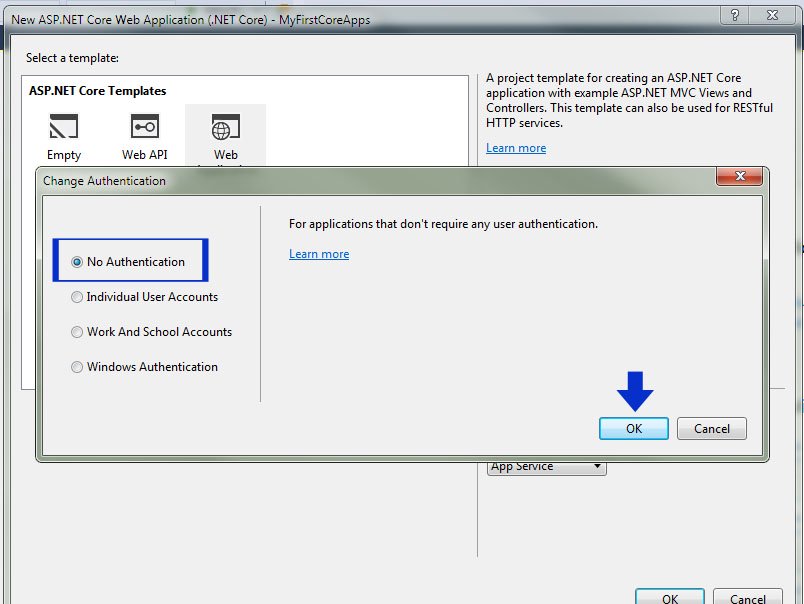Click OK in the New ASP.NET window
This screenshot has width=804, height=604.
pos(670,597)
